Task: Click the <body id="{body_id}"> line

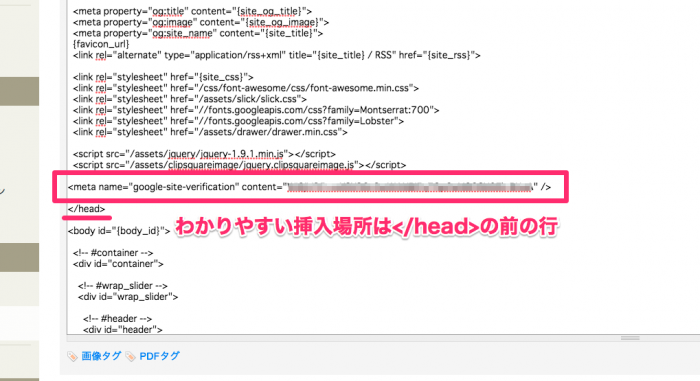Action: 119,231
